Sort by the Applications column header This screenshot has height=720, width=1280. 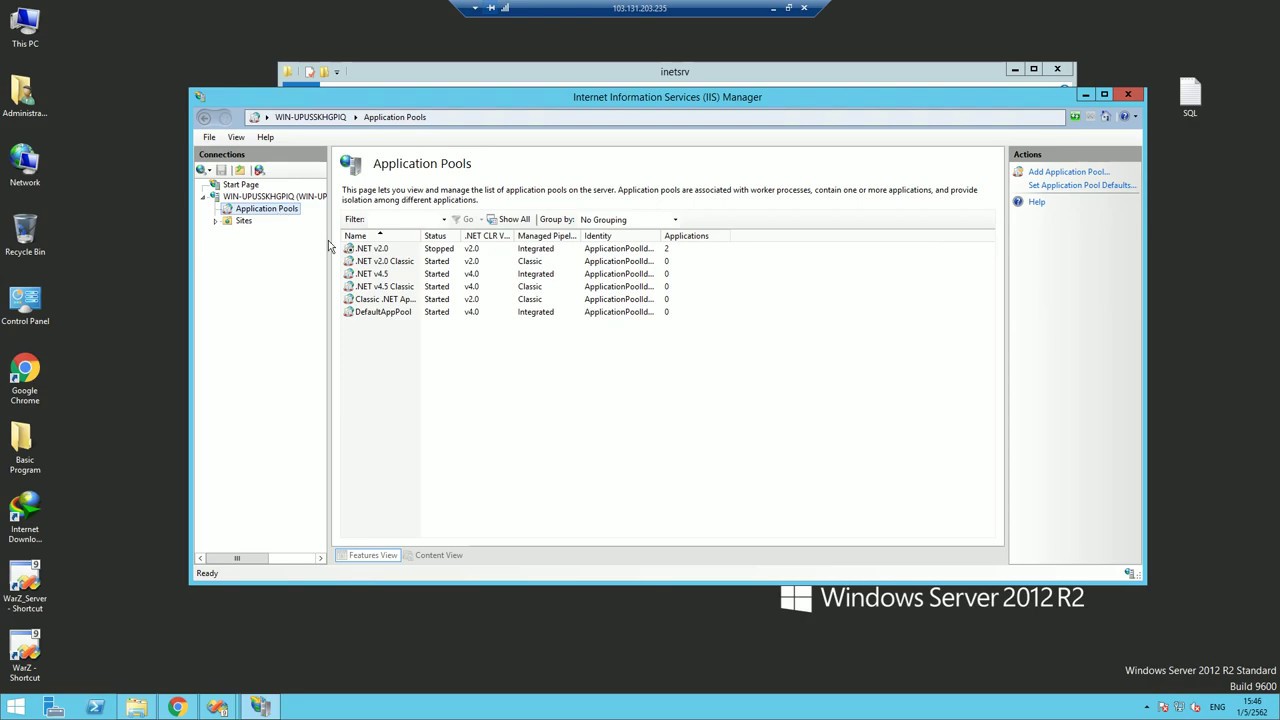696,236
